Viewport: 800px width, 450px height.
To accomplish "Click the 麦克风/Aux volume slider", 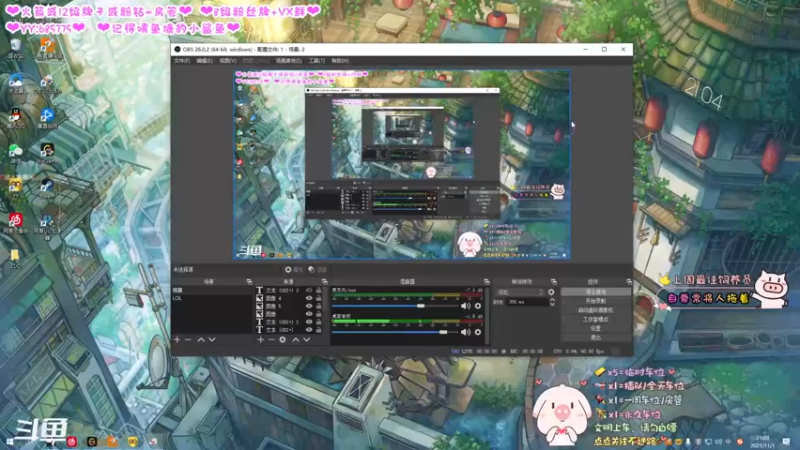I will (395, 306).
